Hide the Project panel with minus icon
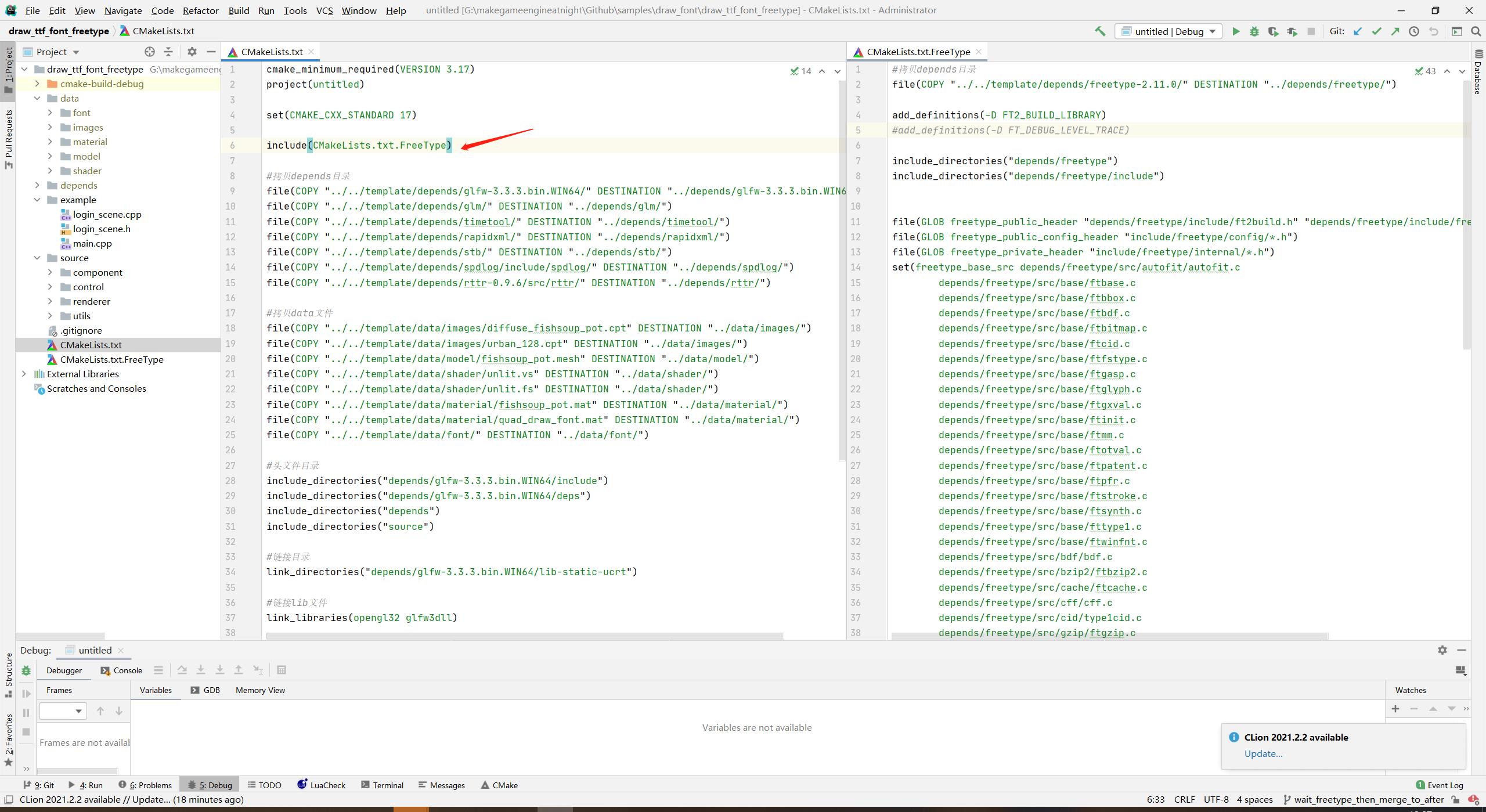Screen dimensions: 1486x812 [211, 52]
